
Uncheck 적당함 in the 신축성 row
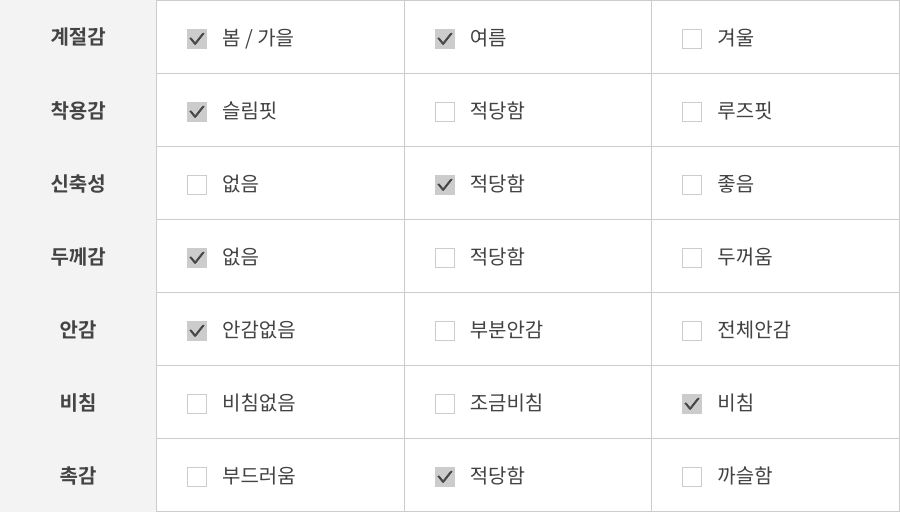click(x=445, y=185)
